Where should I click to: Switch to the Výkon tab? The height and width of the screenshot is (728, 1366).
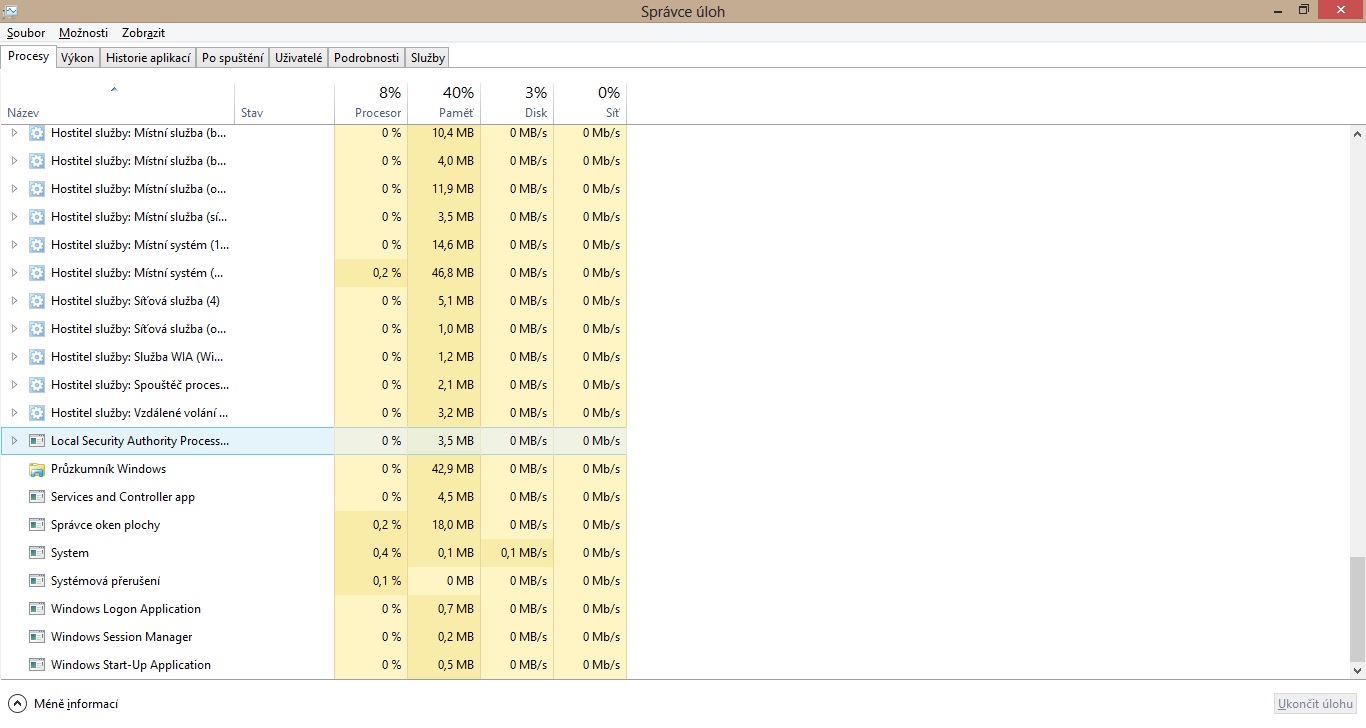77,58
